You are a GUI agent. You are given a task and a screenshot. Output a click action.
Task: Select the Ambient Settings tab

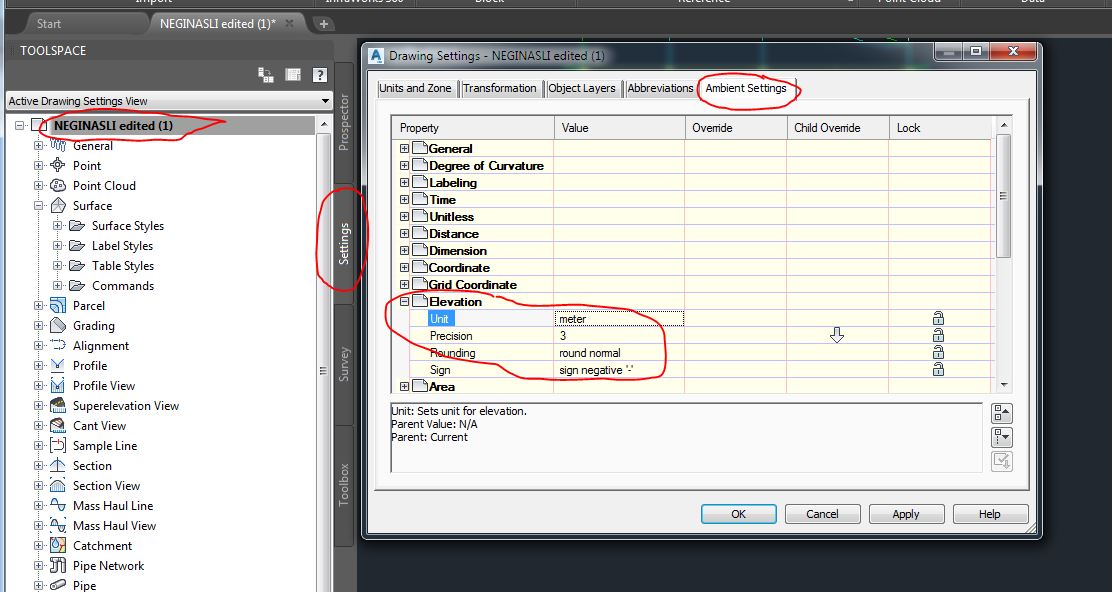[x=746, y=88]
